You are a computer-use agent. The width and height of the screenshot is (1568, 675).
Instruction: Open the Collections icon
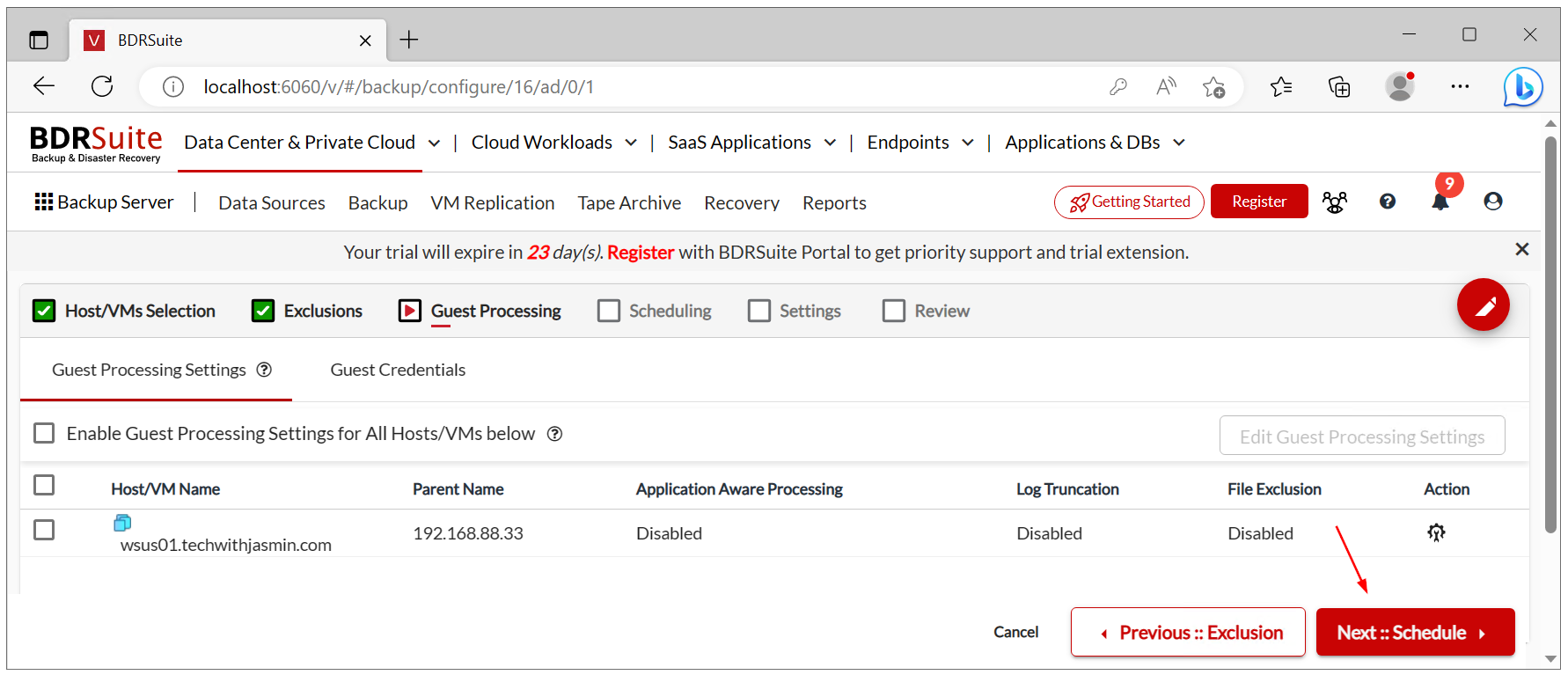1339,86
